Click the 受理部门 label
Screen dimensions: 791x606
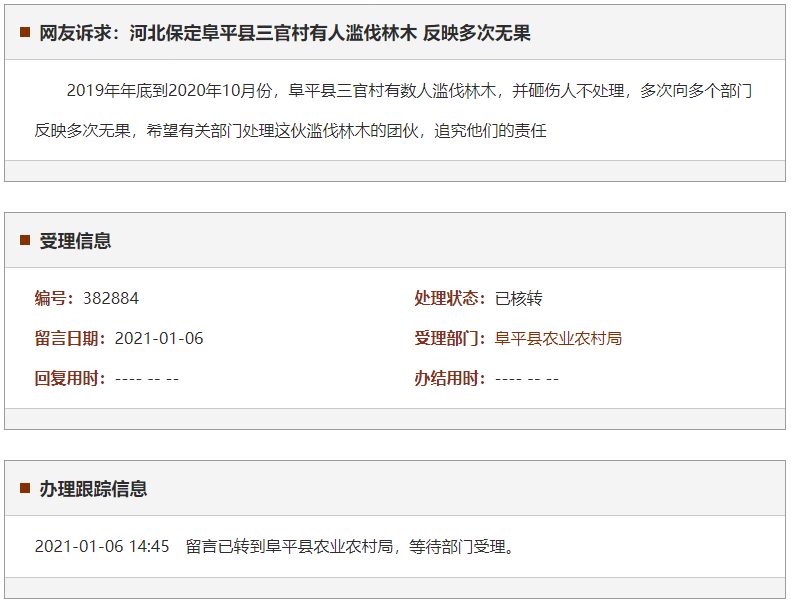coord(450,338)
